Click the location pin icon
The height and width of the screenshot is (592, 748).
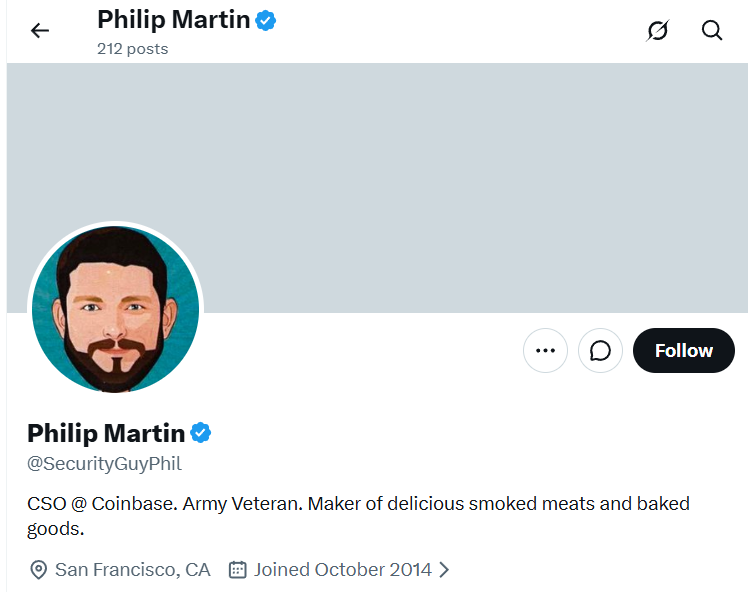(x=39, y=570)
